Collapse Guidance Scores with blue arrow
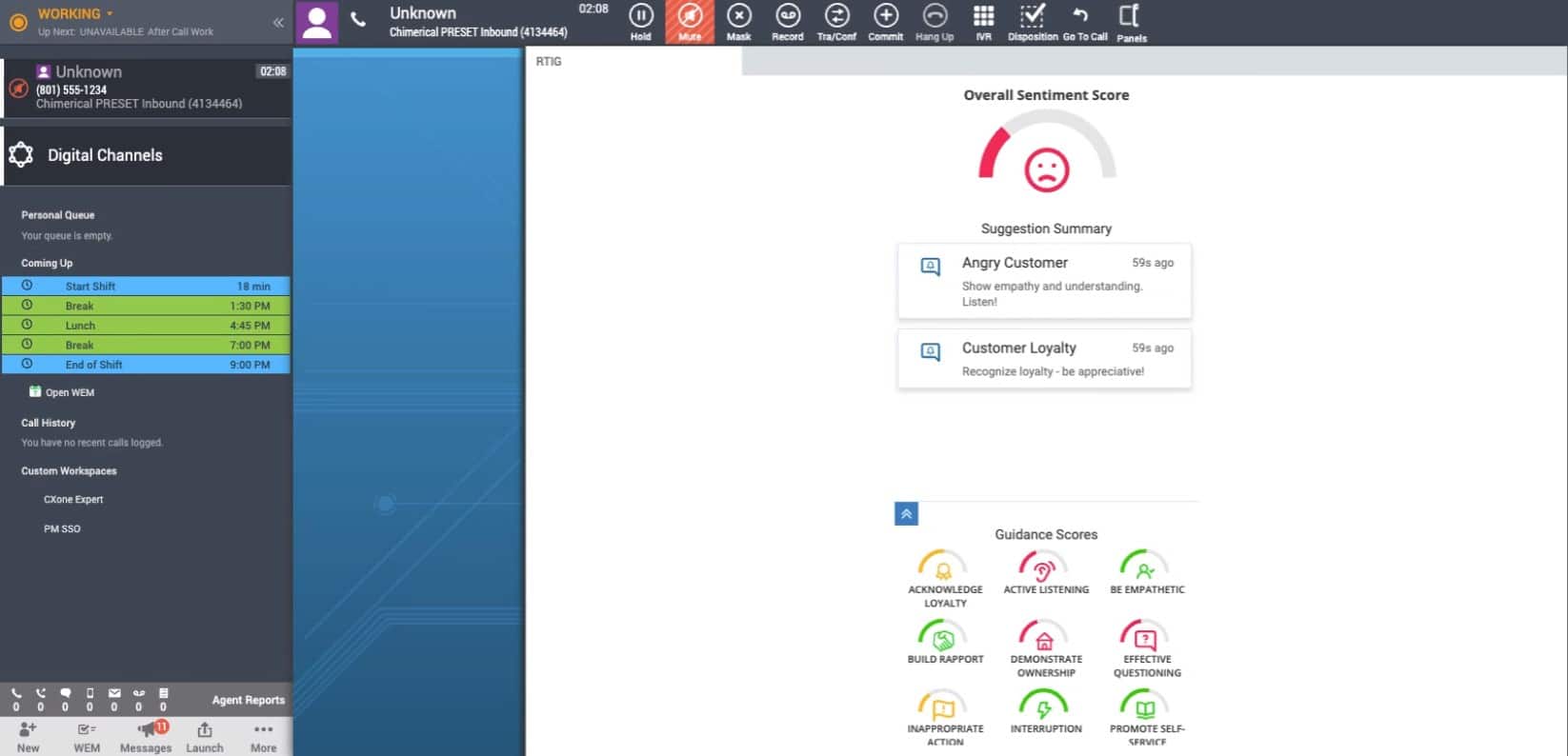 click(x=906, y=514)
